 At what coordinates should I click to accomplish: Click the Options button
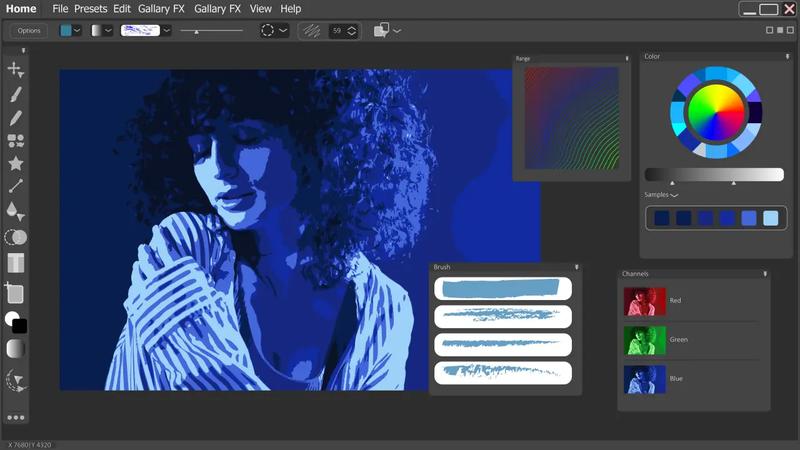point(29,31)
